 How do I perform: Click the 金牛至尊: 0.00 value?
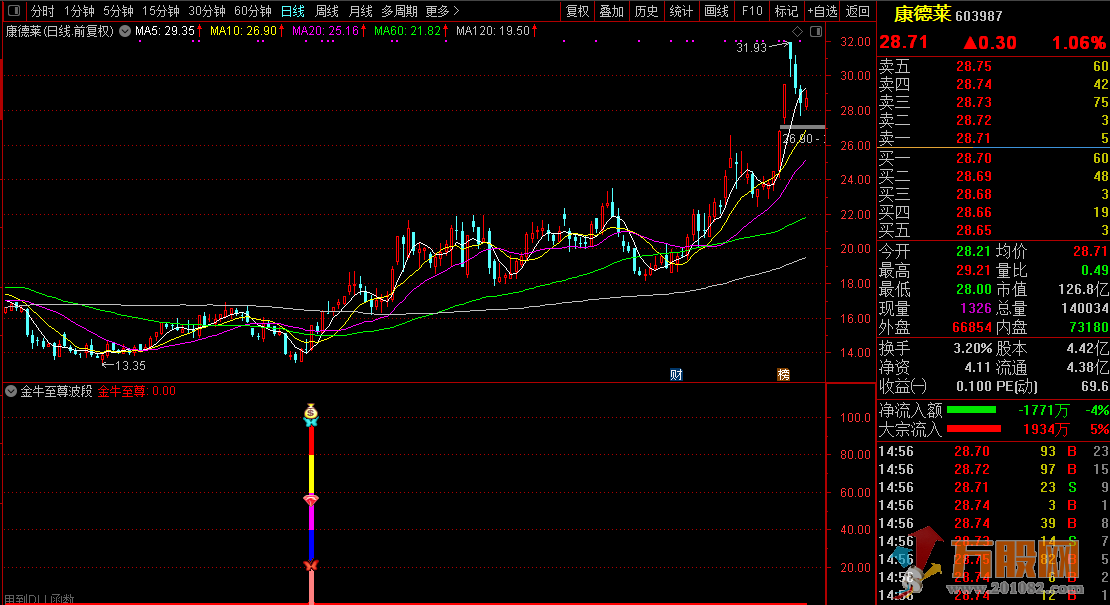(137, 391)
